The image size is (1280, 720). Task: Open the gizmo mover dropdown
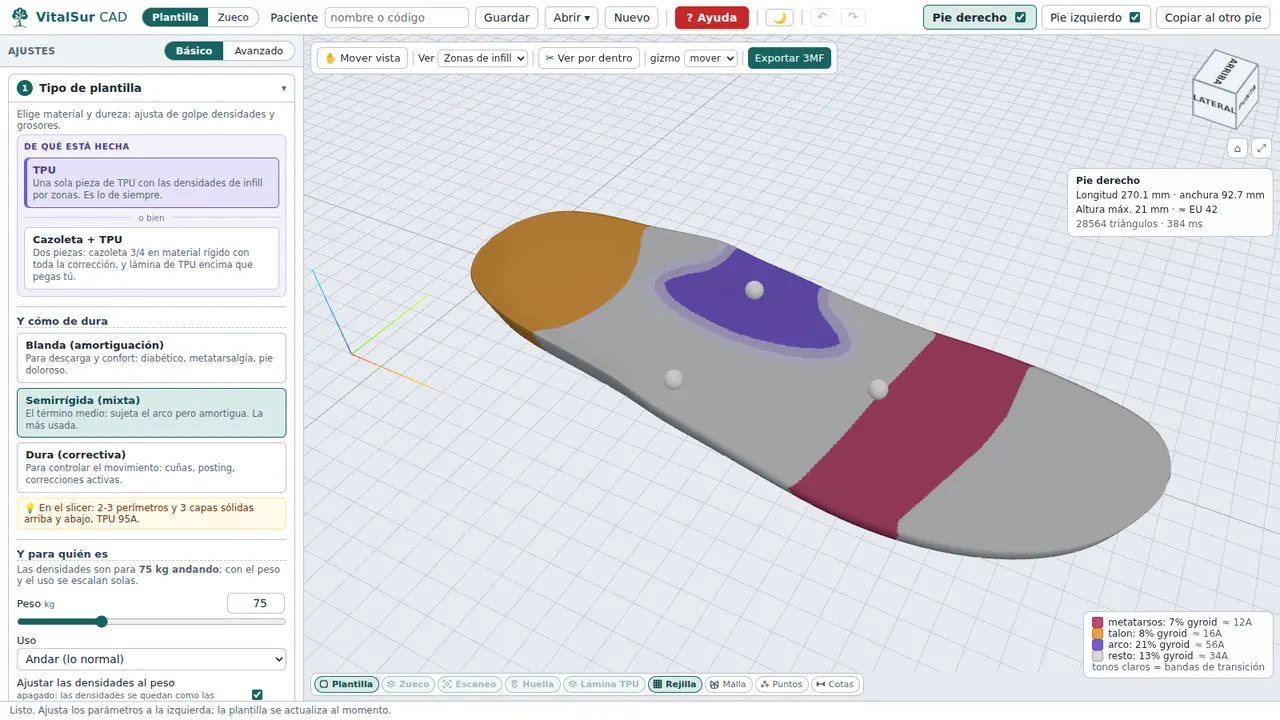coord(711,58)
